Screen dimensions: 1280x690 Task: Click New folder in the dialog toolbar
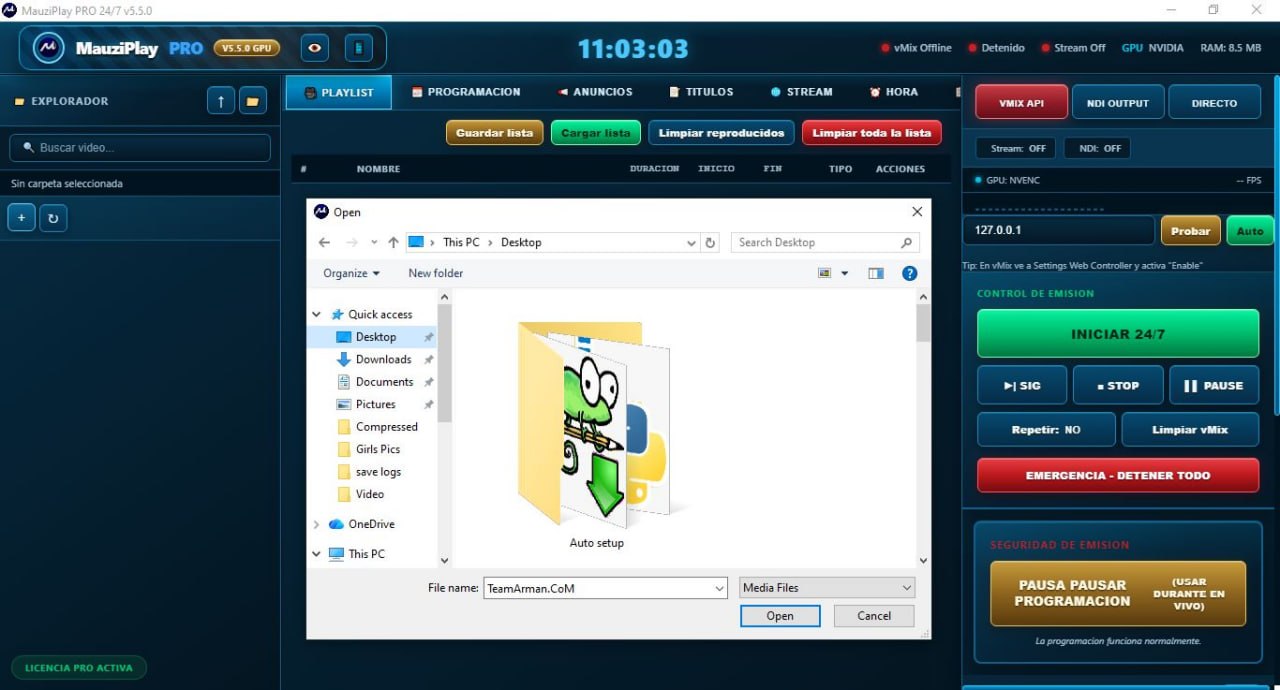[435, 273]
